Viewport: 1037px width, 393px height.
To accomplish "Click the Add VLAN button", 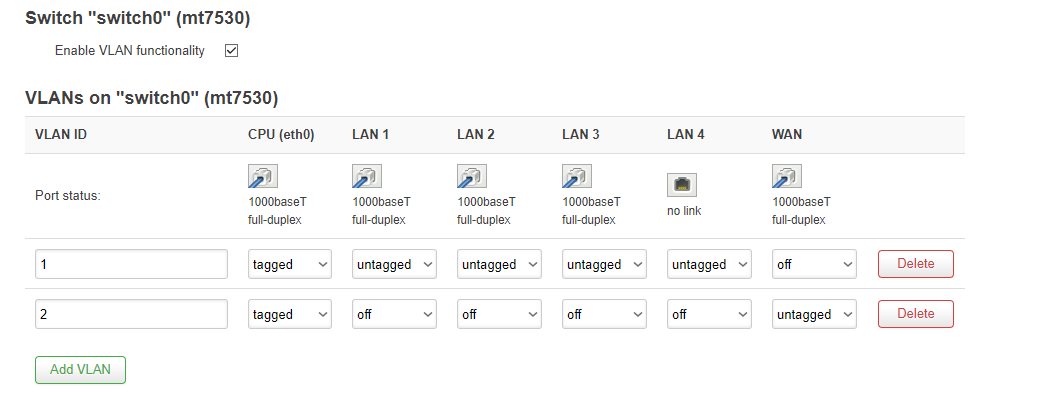I will 80,370.
